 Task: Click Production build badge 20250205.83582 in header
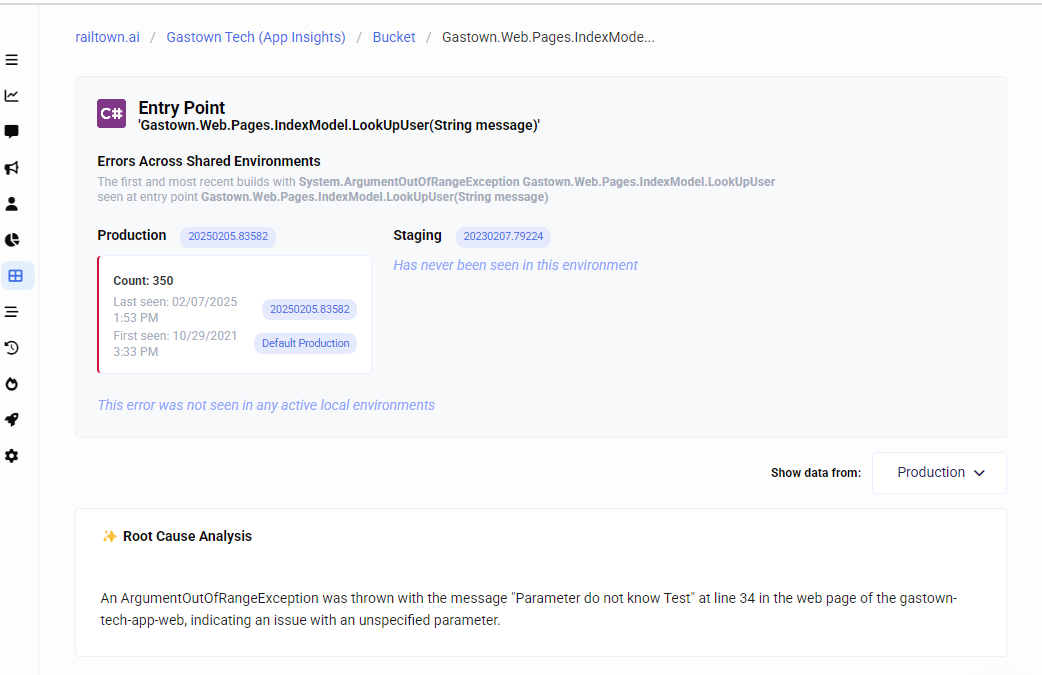[x=228, y=237]
